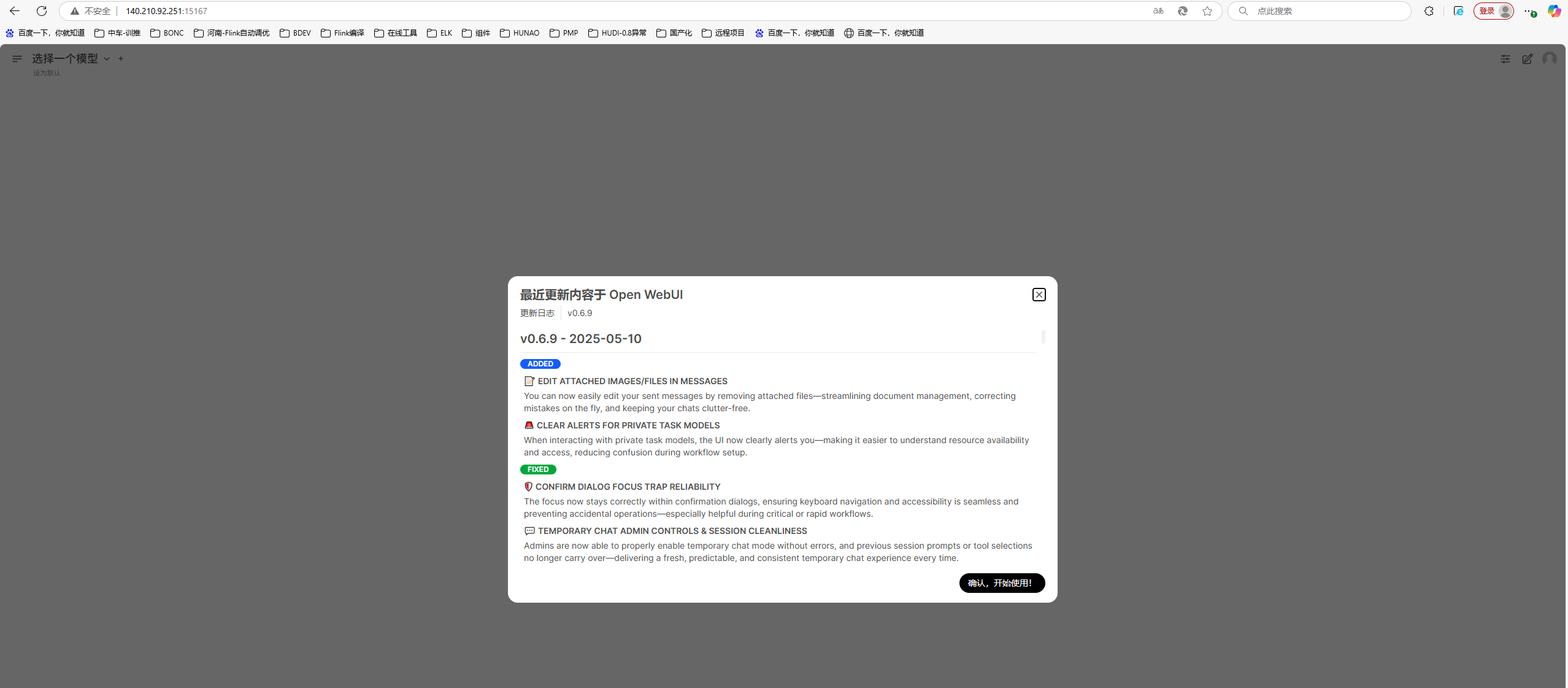Add another model with plus icon
This screenshot has height=688, width=1568.
[x=121, y=59]
